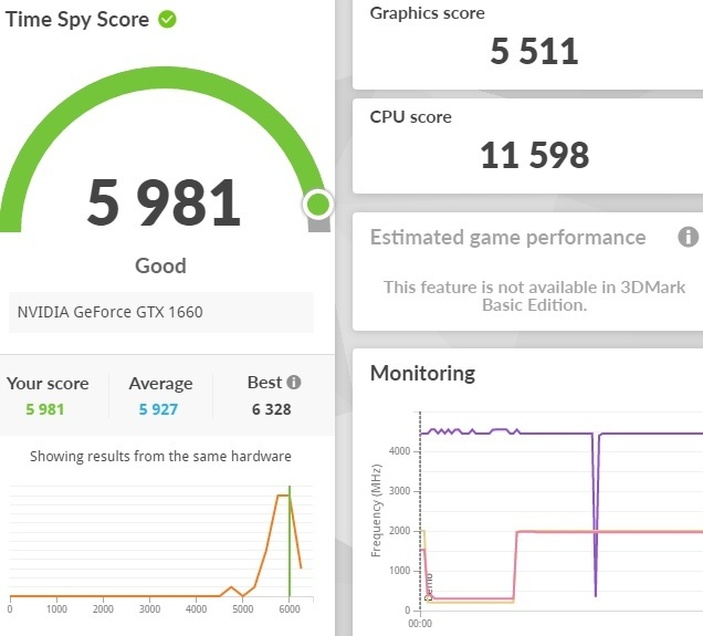Click the Graphics score value 5 511
The width and height of the screenshot is (703, 636).
point(534,51)
